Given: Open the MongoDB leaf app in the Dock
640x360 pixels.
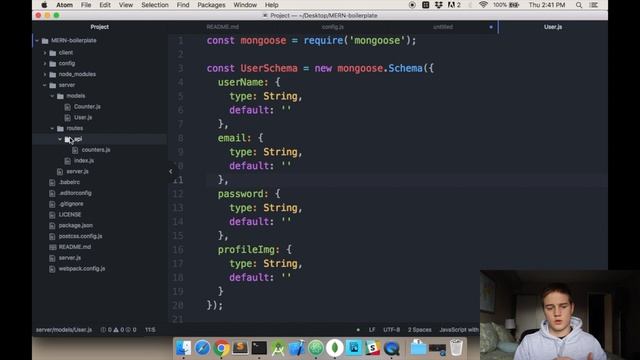Looking at the screenshot, I should [335, 348].
